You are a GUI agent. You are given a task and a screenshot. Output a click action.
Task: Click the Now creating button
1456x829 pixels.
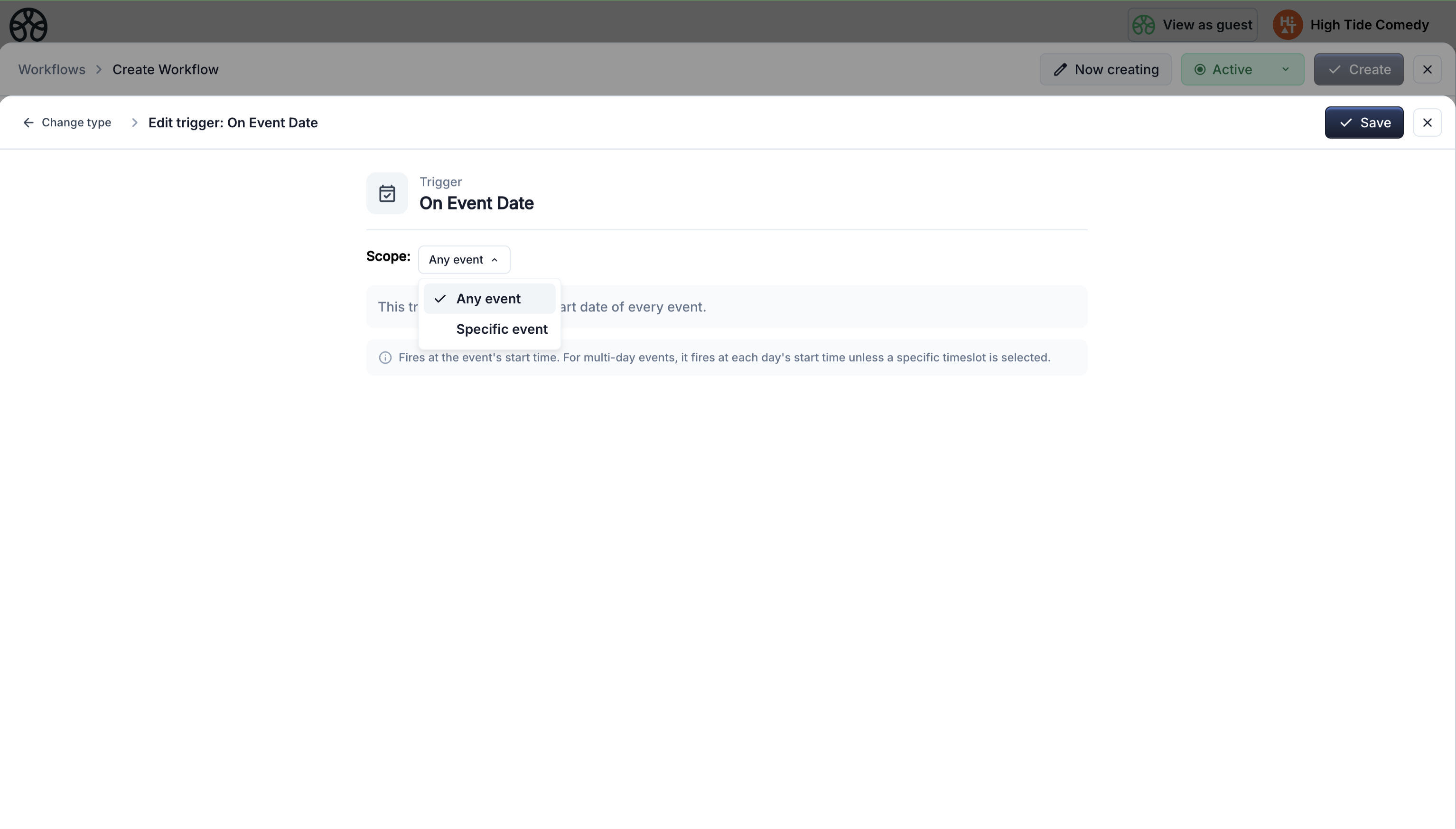(1105, 69)
